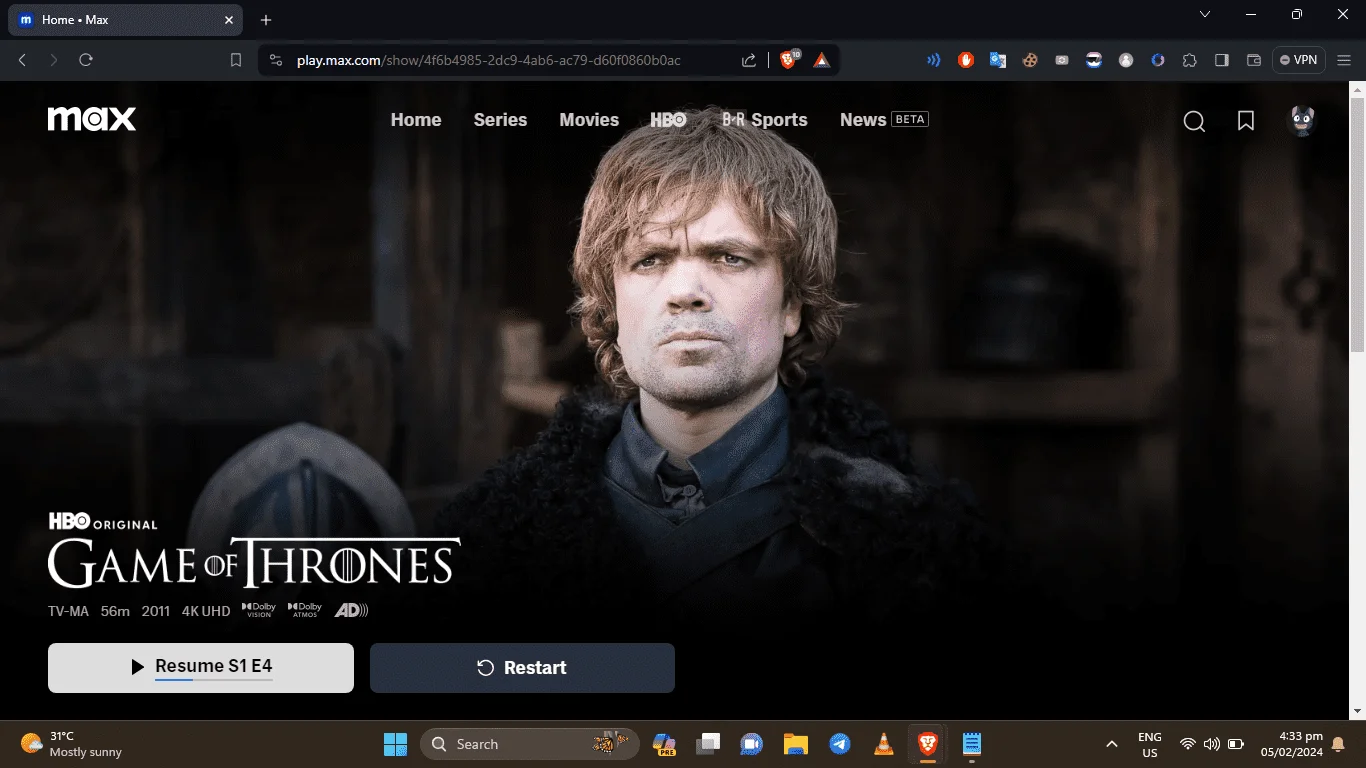Go forward in browser history
The height and width of the screenshot is (768, 1366).
54,60
